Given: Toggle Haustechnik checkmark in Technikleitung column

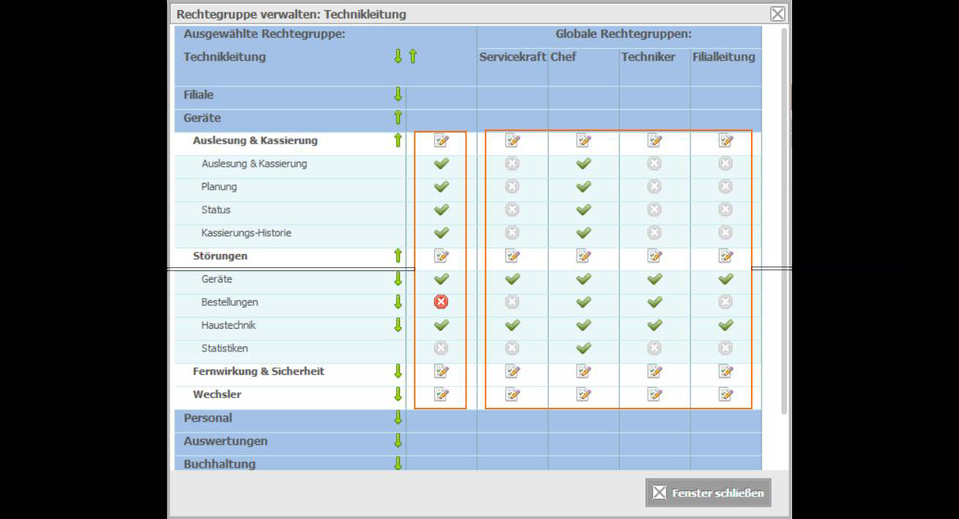Looking at the screenshot, I should click(x=441, y=325).
